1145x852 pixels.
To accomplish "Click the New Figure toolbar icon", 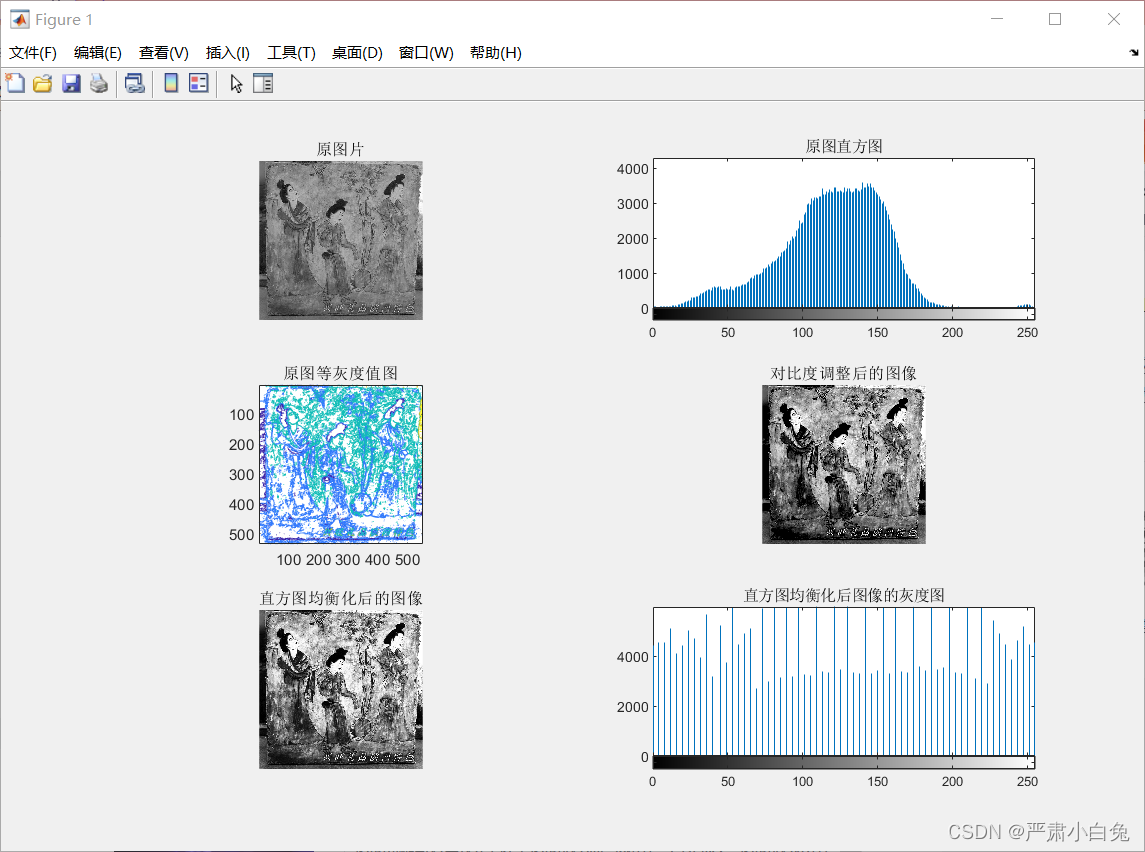I will pos(15,83).
